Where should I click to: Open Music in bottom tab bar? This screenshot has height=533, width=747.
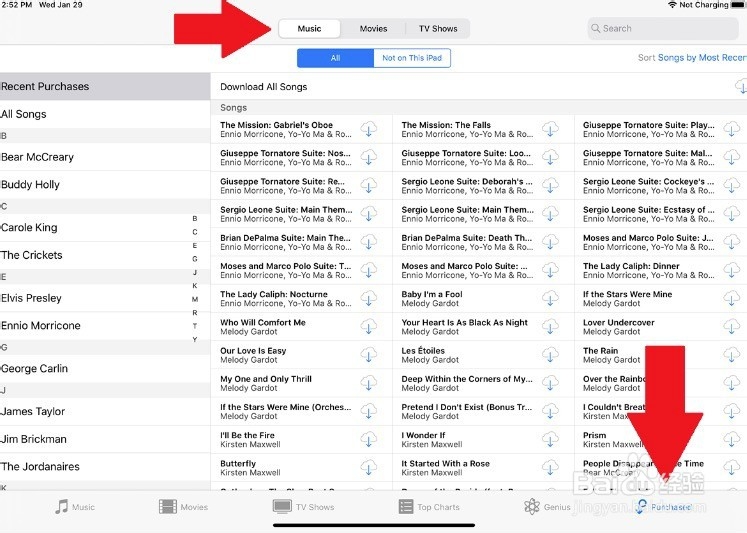[74, 507]
